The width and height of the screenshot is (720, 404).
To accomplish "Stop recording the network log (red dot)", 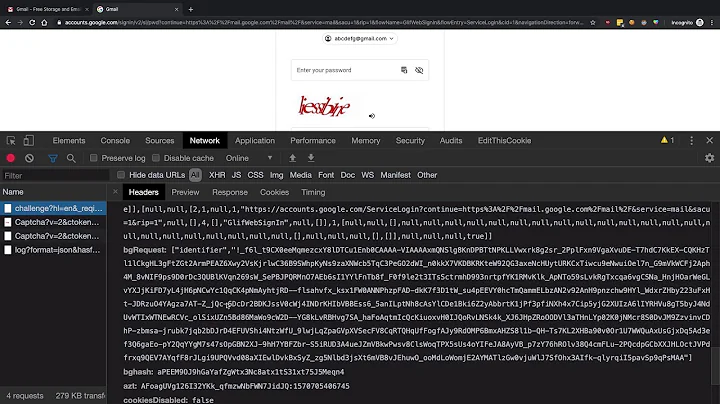I will [11, 158].
